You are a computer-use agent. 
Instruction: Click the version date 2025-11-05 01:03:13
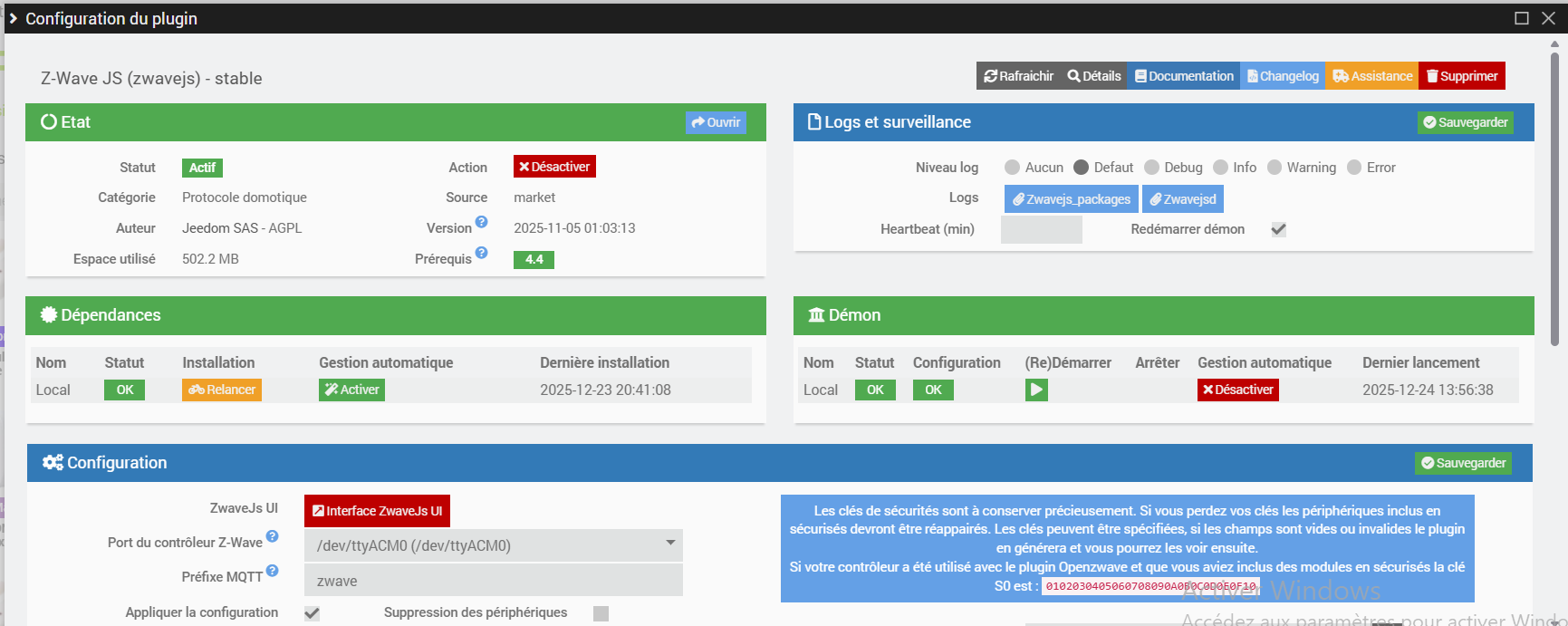pos(574,228)
